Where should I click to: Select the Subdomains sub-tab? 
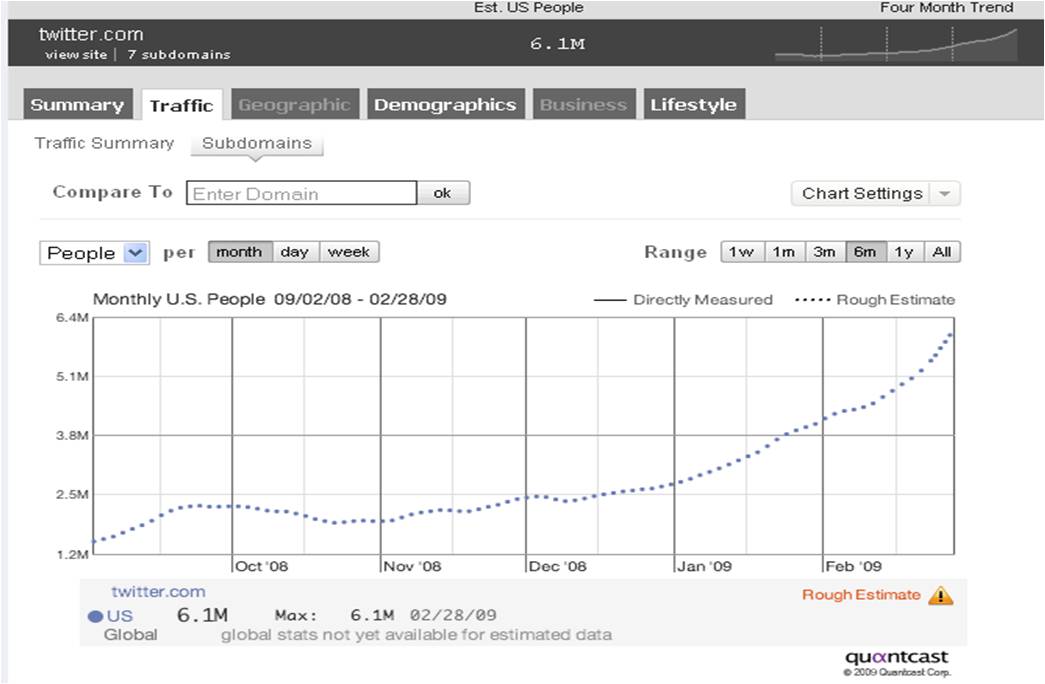(257, 143)
